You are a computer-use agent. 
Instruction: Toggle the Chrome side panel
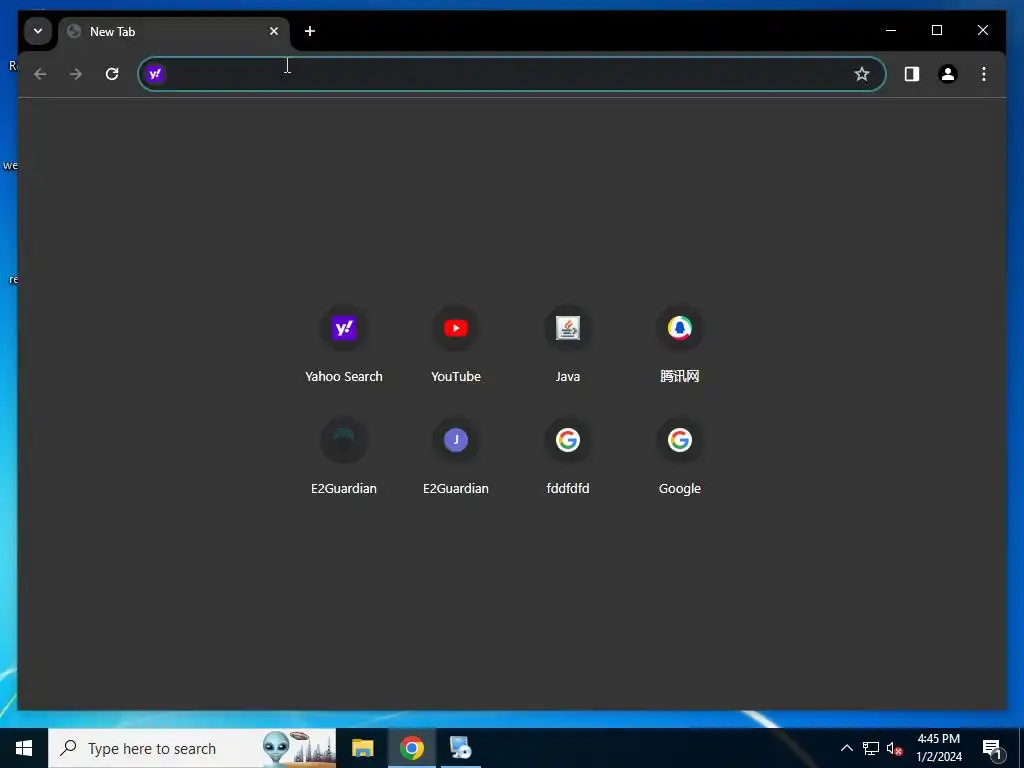pos(912,74)
